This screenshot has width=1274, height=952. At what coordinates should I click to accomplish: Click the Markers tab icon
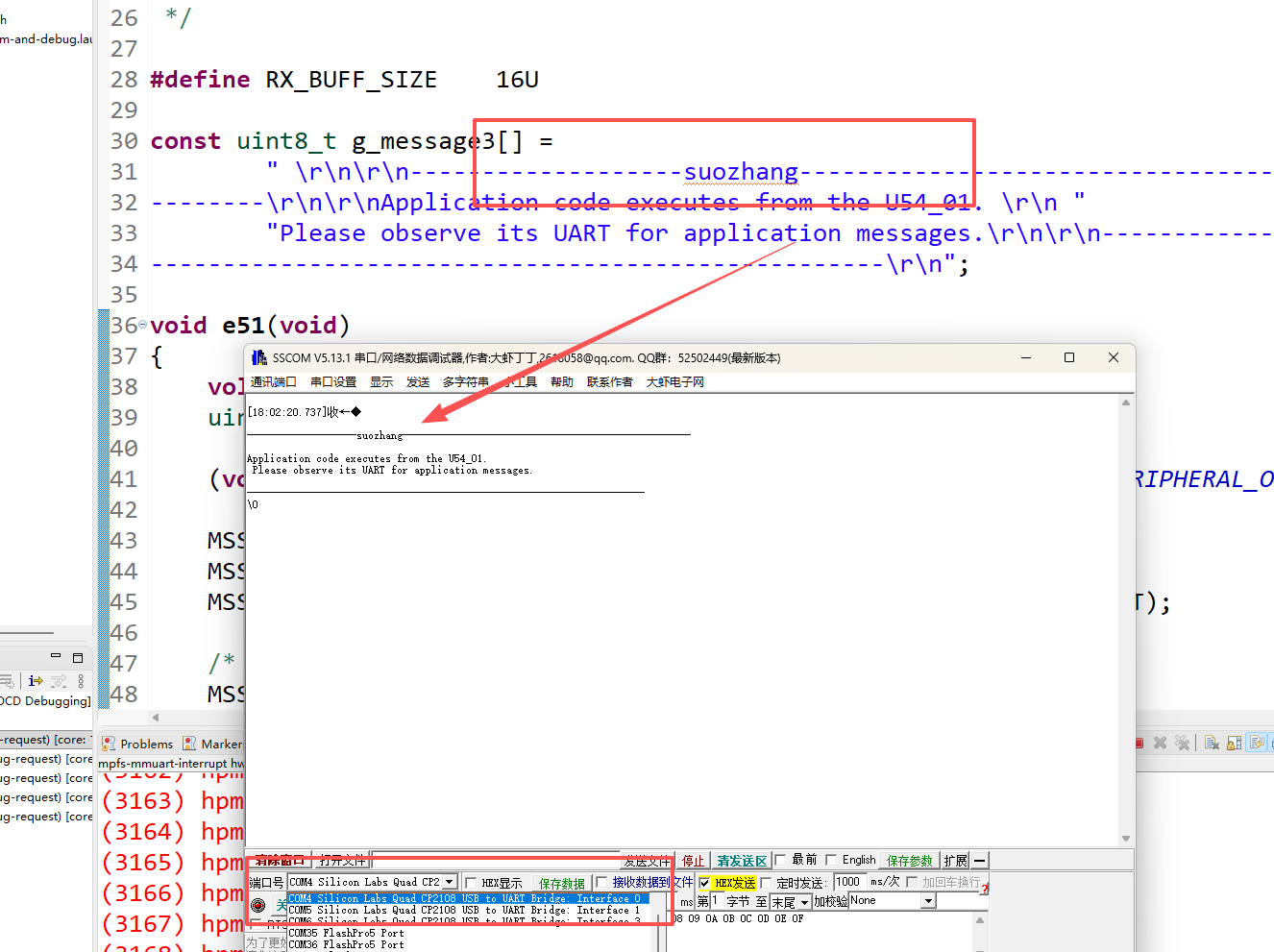(189, 744)
